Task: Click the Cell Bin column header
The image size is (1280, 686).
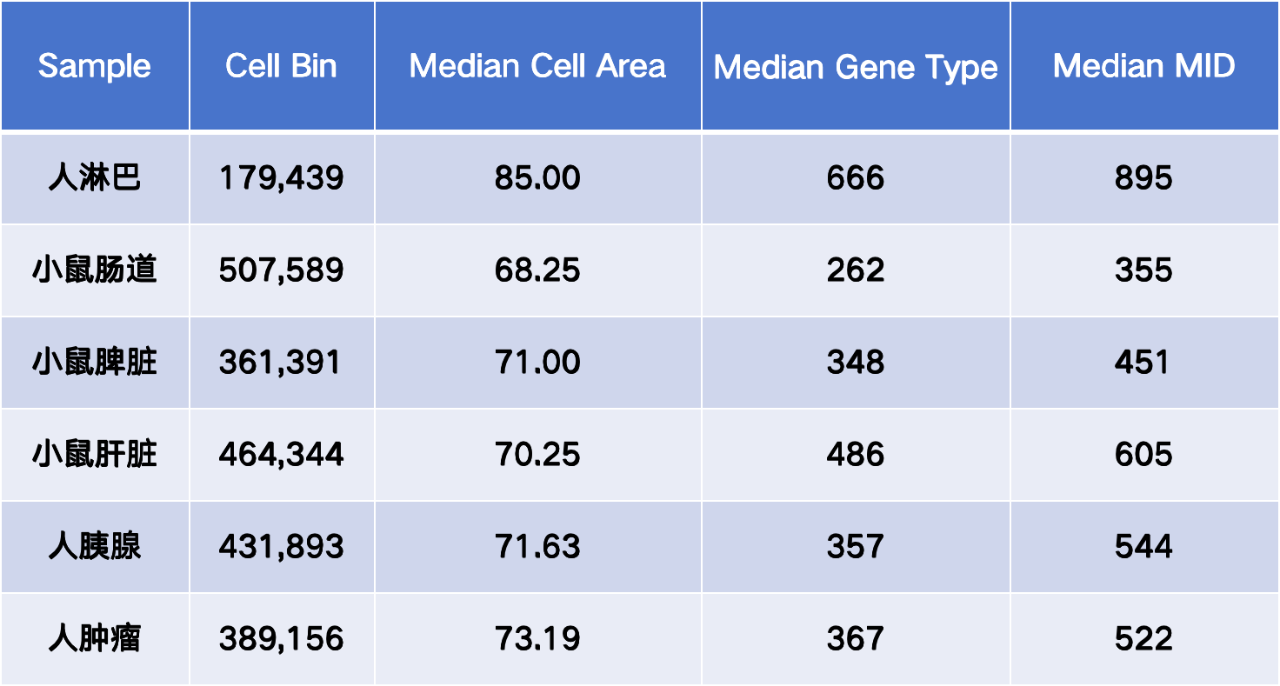Action: click(x=281, y=67)
